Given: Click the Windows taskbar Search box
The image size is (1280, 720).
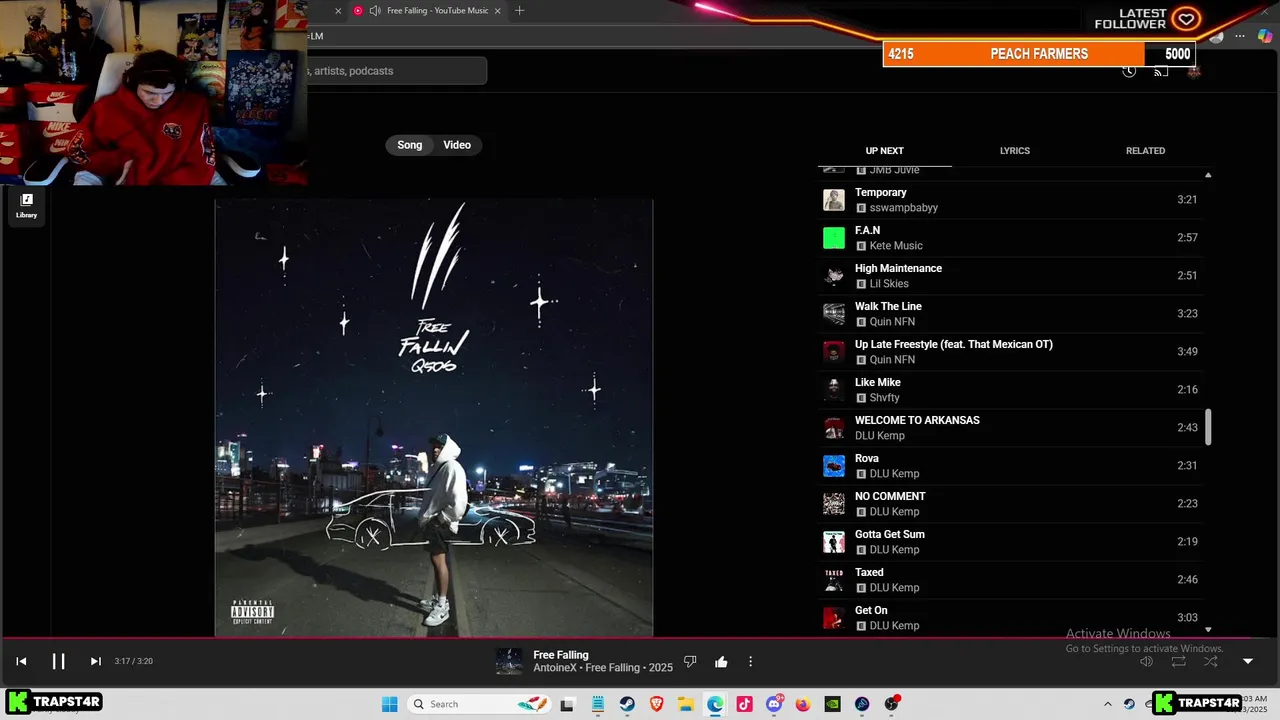Looking at the screenshot, I should coord(479,704).
